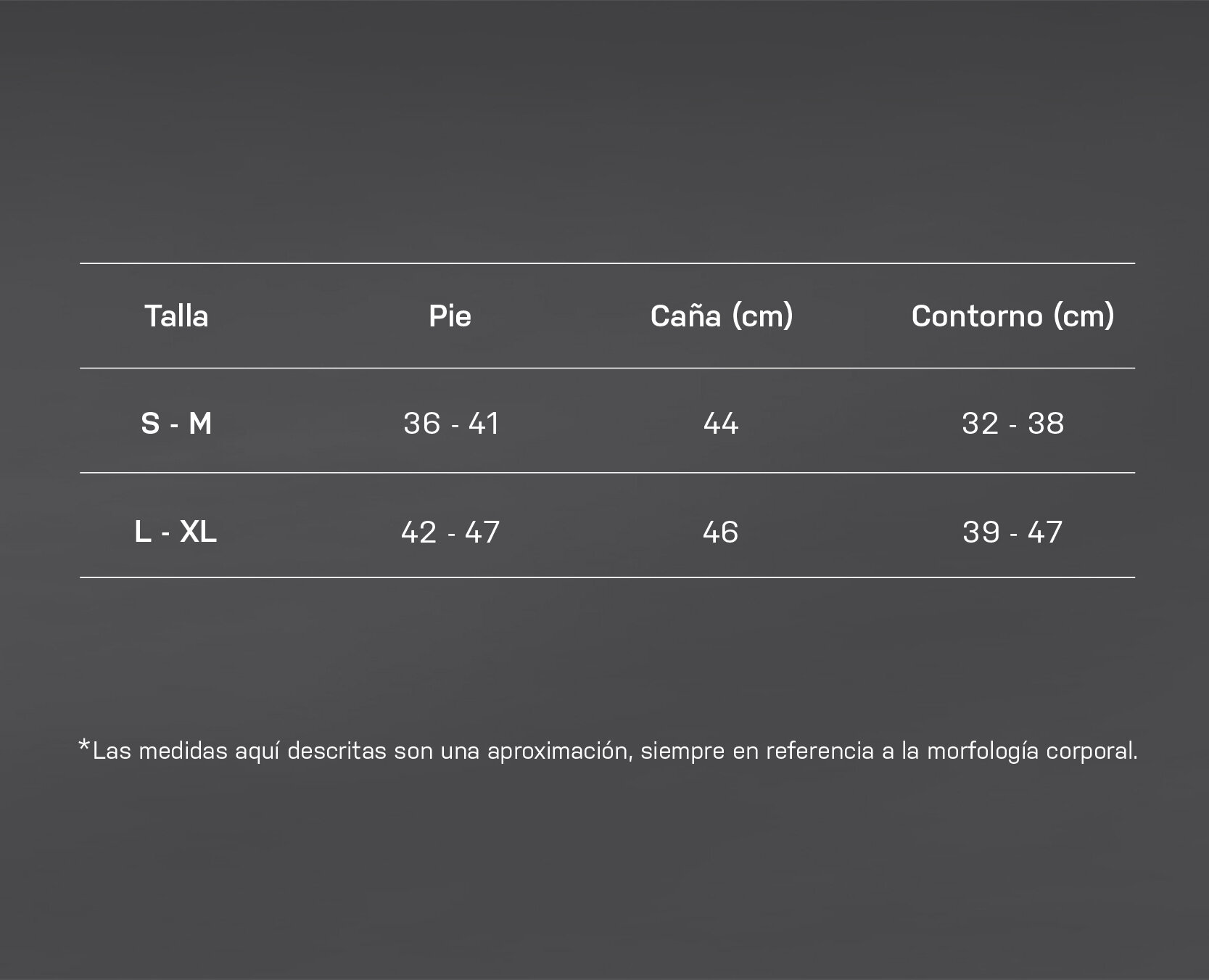1209x980 pixels.
Task: Click the Contorno (cm) column header
Action: (1012, 316)
